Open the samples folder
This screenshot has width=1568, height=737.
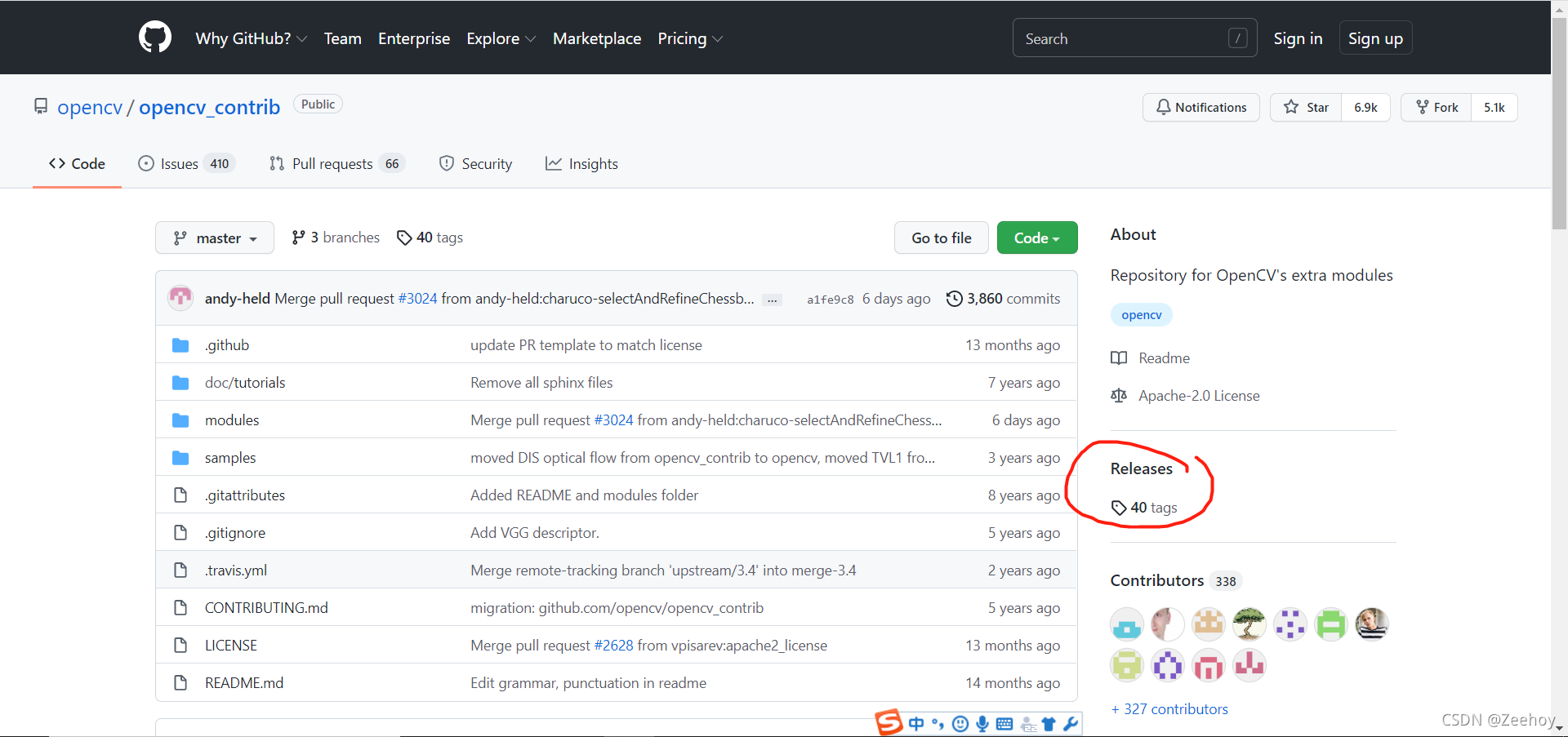(x=230, y=458)
